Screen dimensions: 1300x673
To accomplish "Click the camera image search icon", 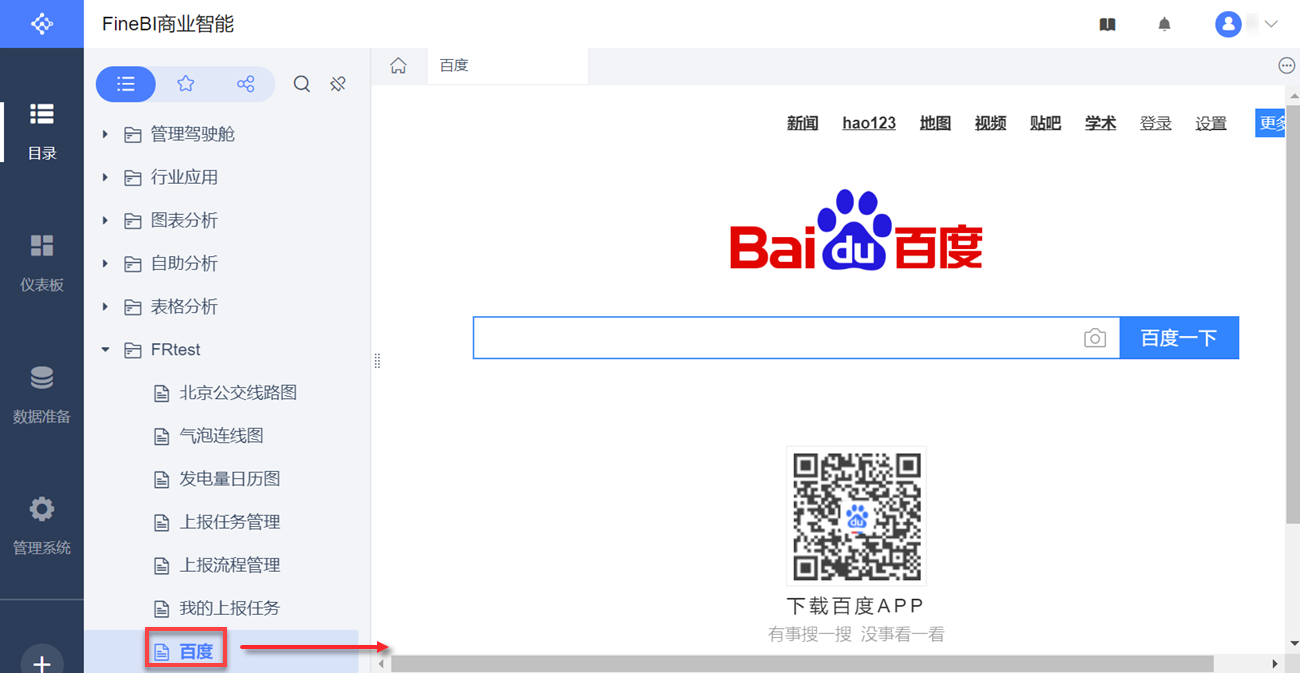I will point(1095,338).
